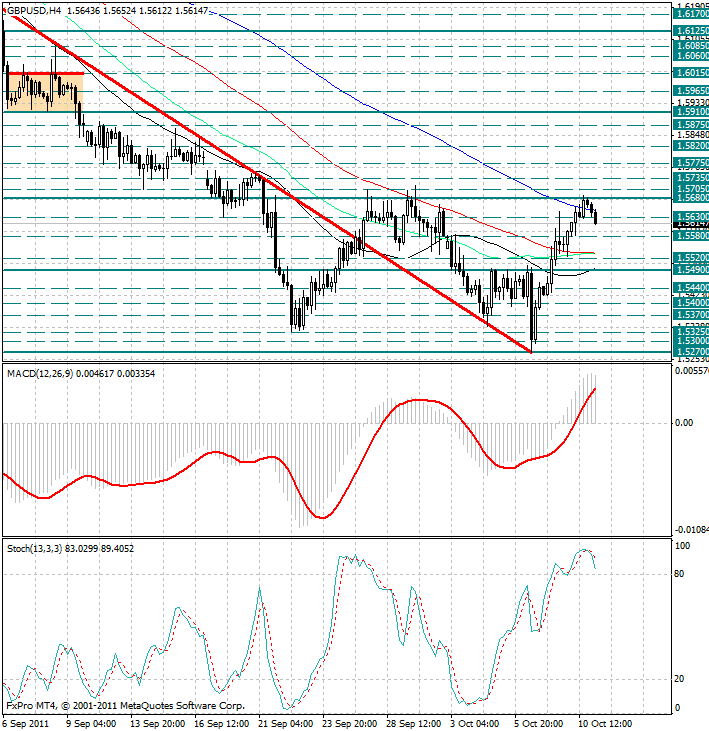Select the 1.6060 price level label

[691, 55]
